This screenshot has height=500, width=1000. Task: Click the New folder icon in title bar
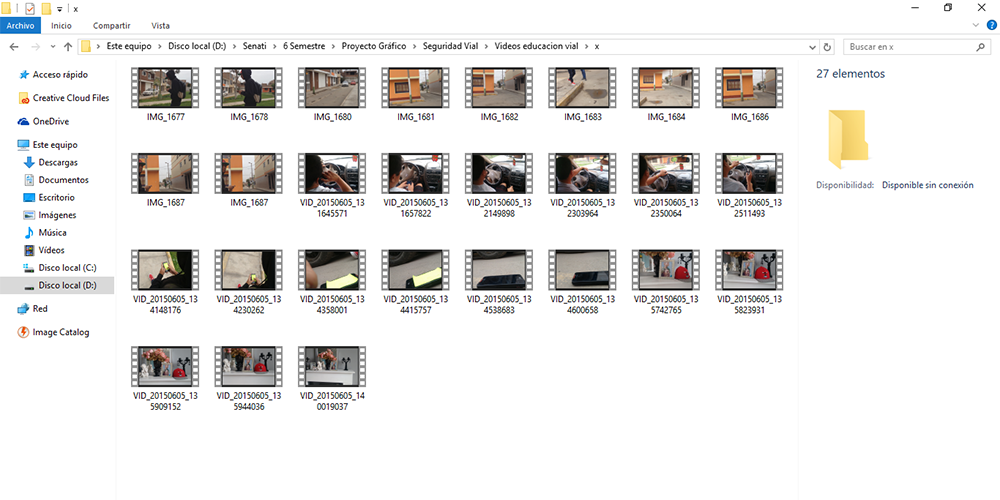tap(46, 9)
